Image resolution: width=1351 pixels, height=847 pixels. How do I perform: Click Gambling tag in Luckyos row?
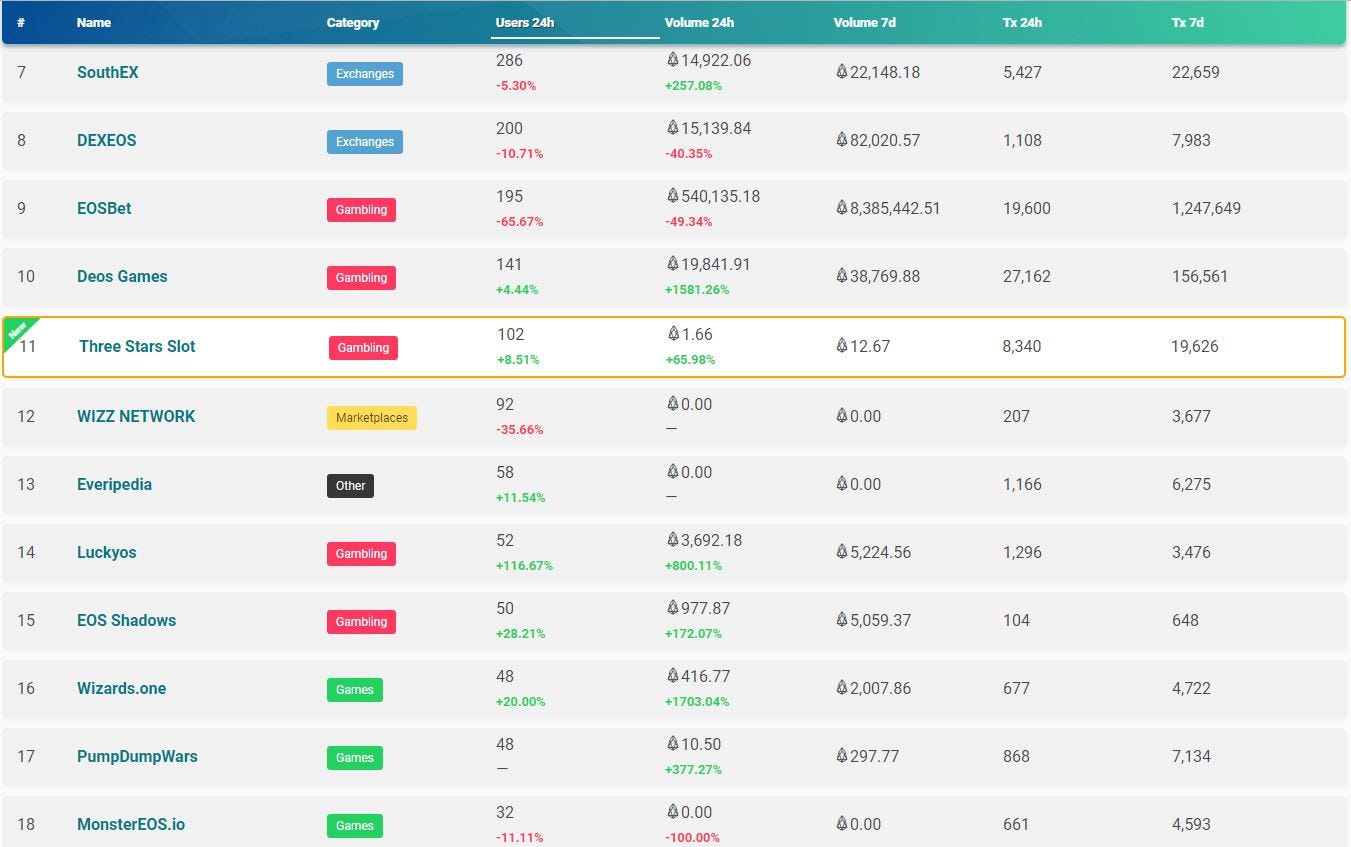click(361, 554)
